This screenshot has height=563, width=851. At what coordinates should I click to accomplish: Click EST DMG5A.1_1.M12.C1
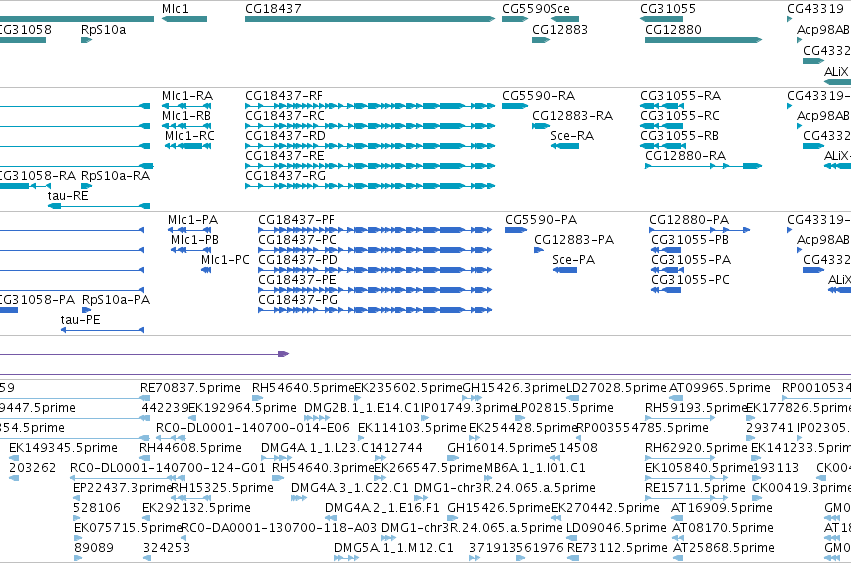click(393, 549)
